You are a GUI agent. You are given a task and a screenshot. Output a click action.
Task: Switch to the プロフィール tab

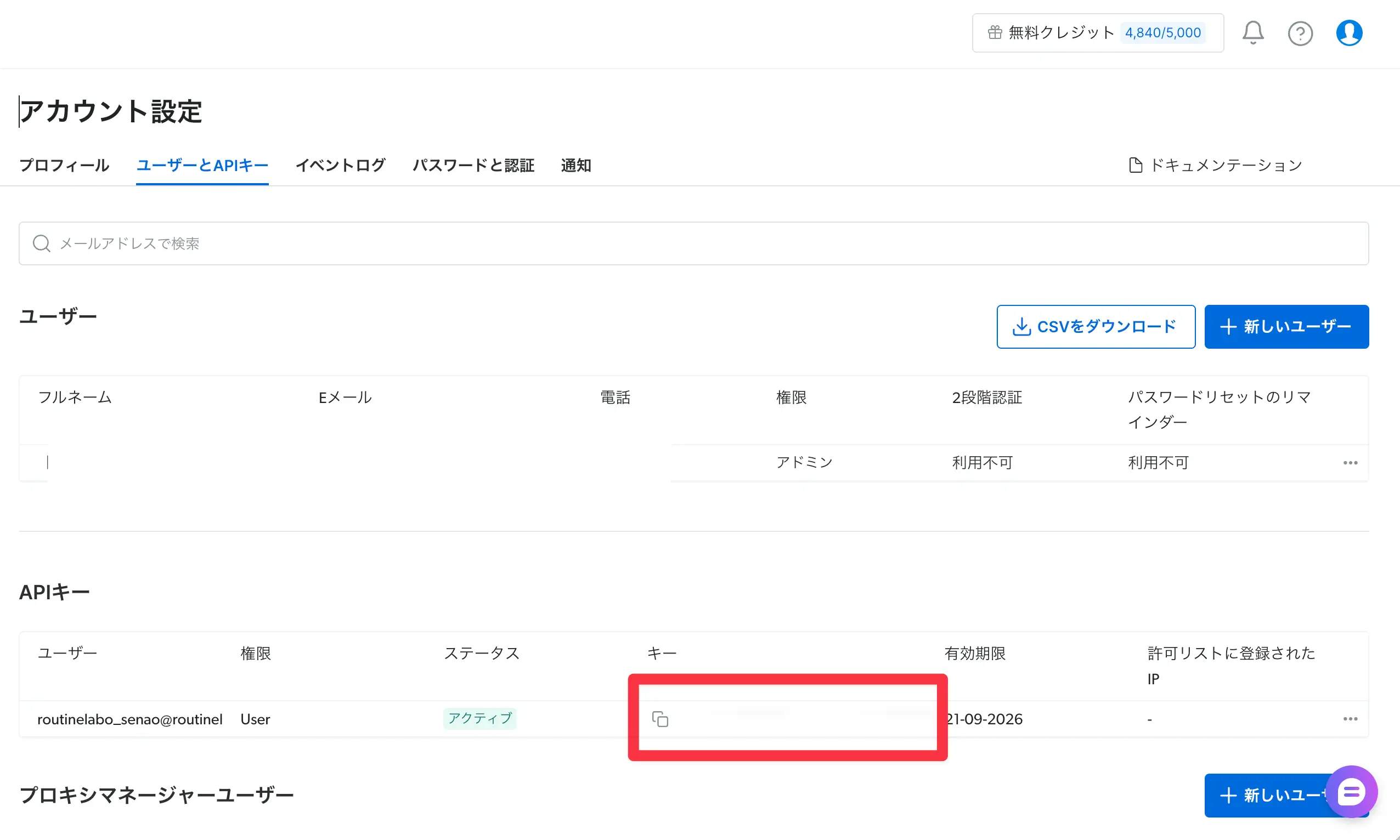(64, 165)
